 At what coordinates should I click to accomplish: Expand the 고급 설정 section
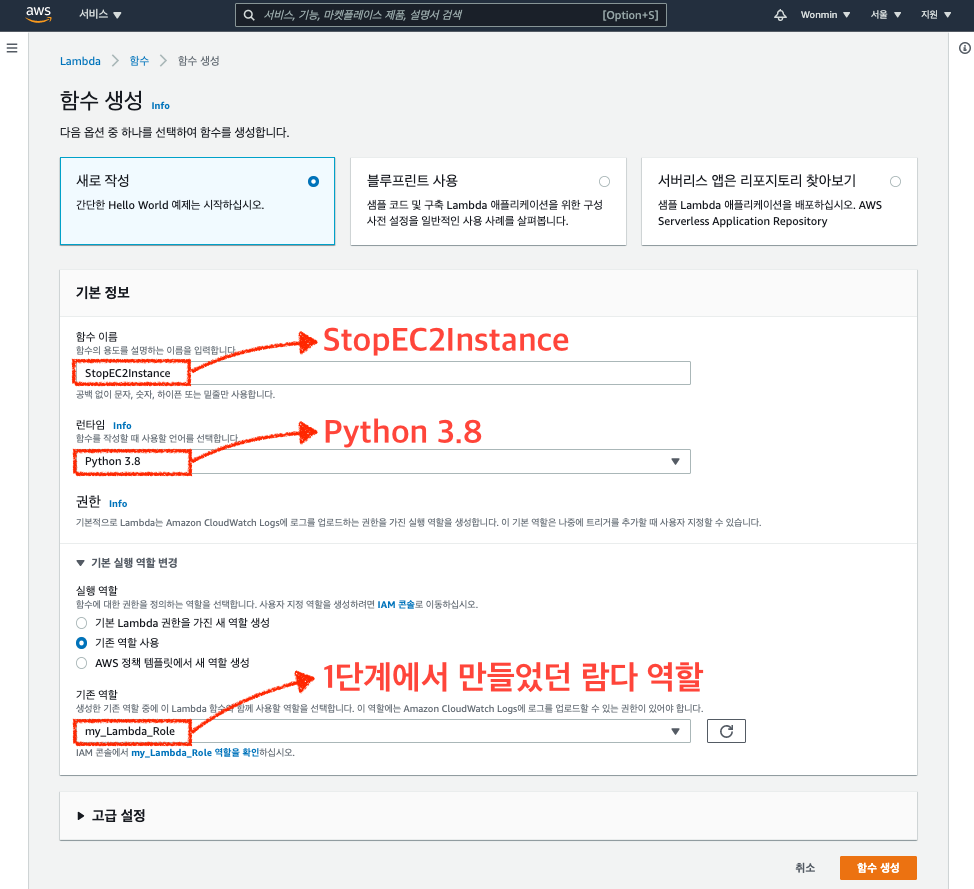[x=112, y=816]
